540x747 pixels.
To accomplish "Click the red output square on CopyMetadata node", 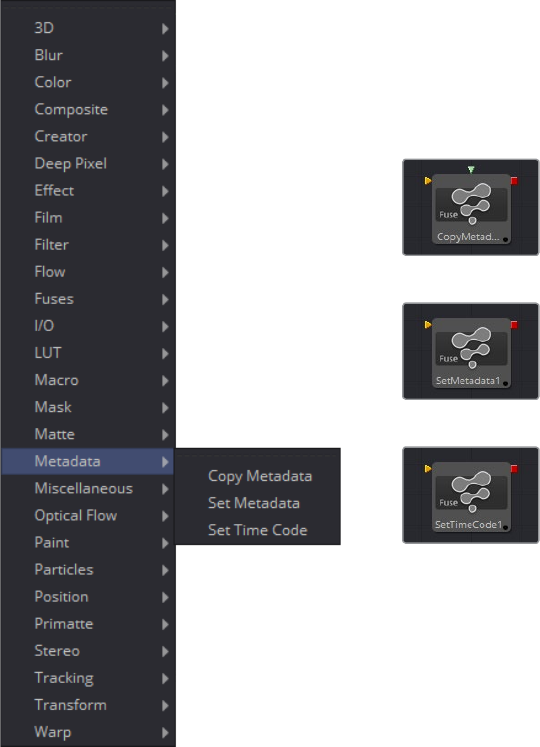I will 514,181.
